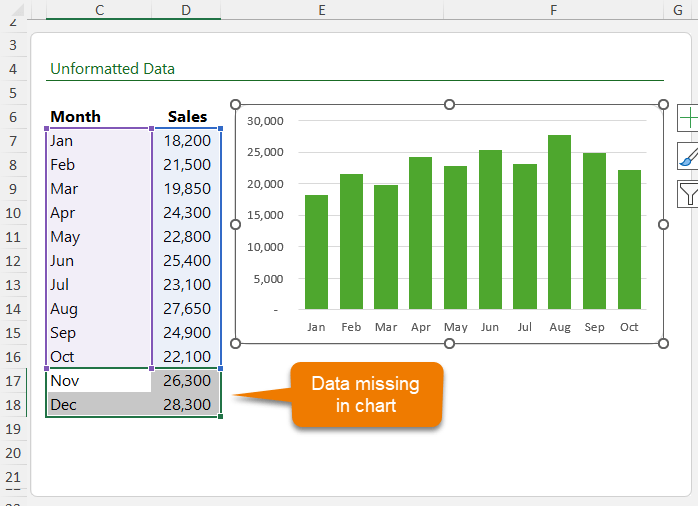Screen dimensions: 698x506
Task: Open the Chart Filters funnel button
Action: coord(688,194)
